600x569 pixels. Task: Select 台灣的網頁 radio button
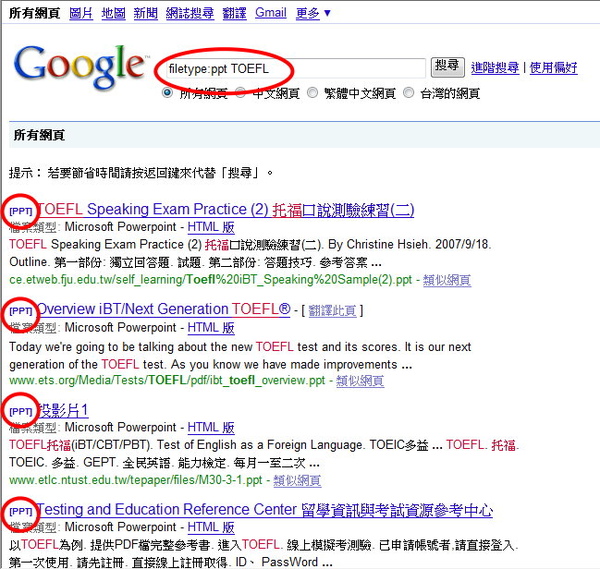click(x=409, y=93)
